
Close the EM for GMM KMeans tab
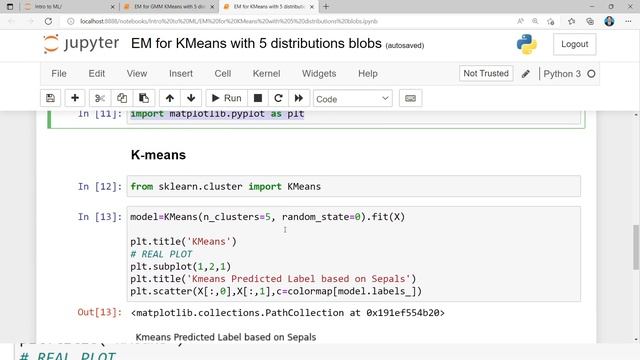point(212,7)
